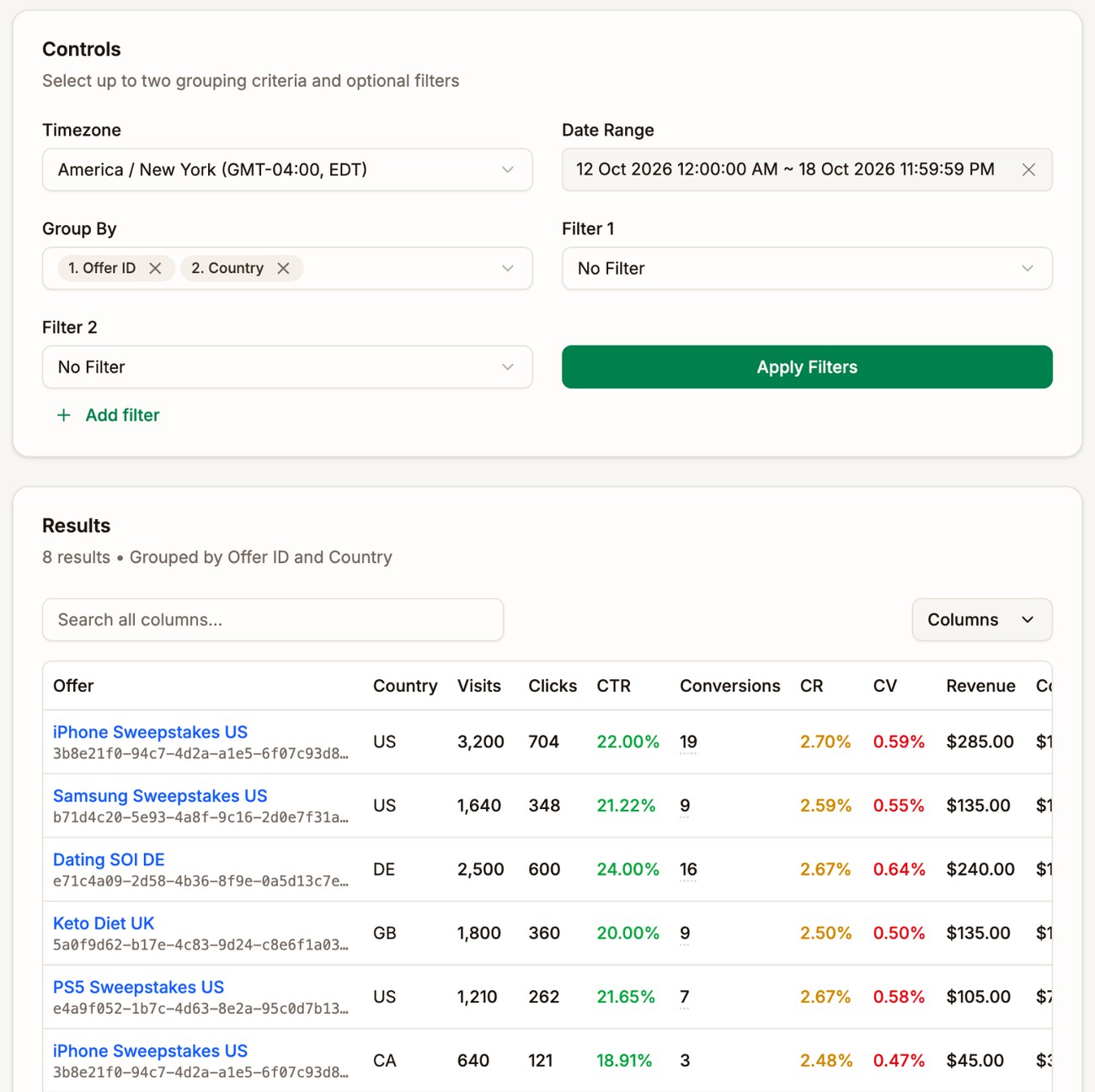Open the PS5 Sweepstakes US offer

pyautogui.click(x=138, y=987)
